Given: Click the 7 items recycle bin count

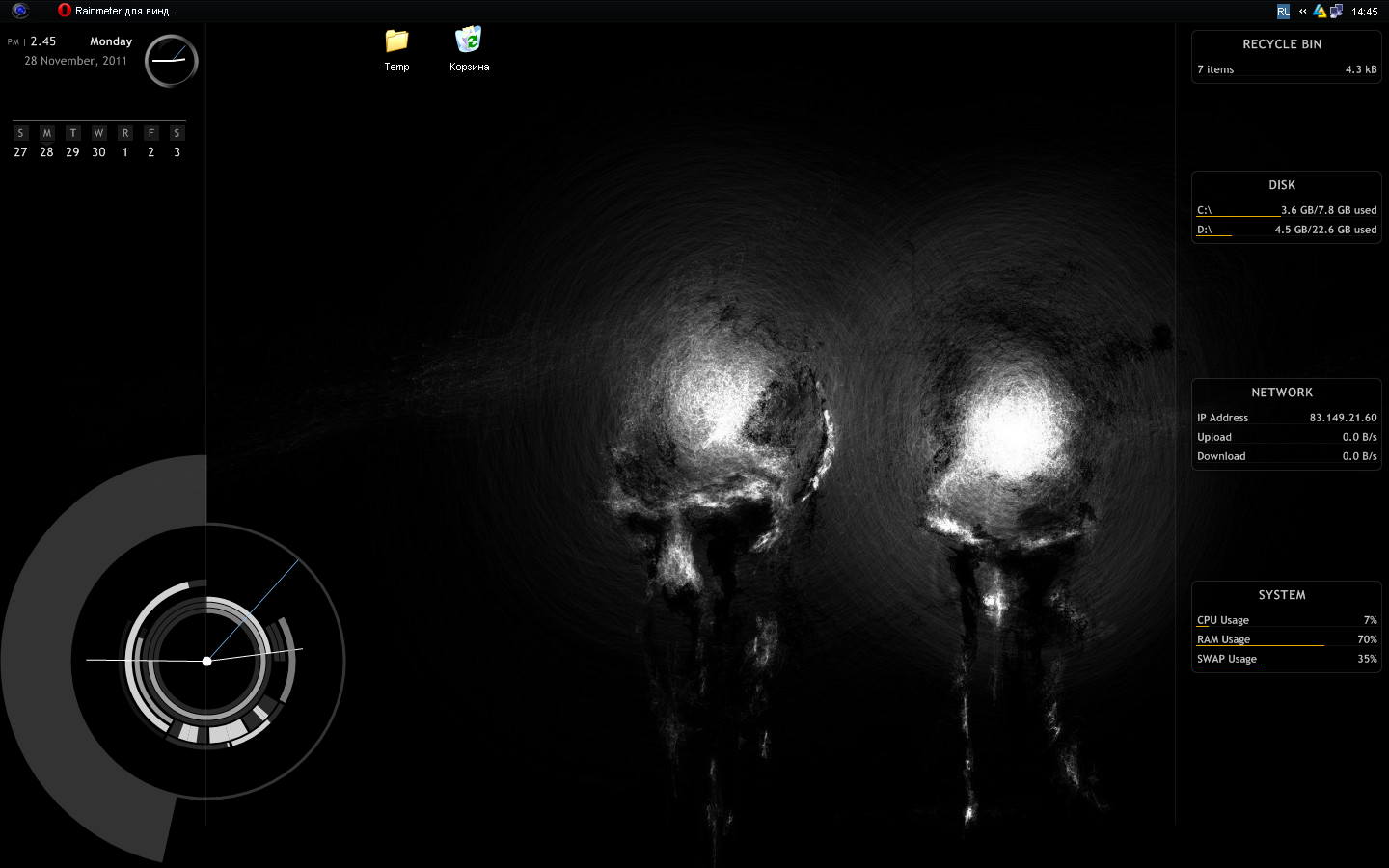Looking at the screenshot, I should click(x=1215, y=69).
